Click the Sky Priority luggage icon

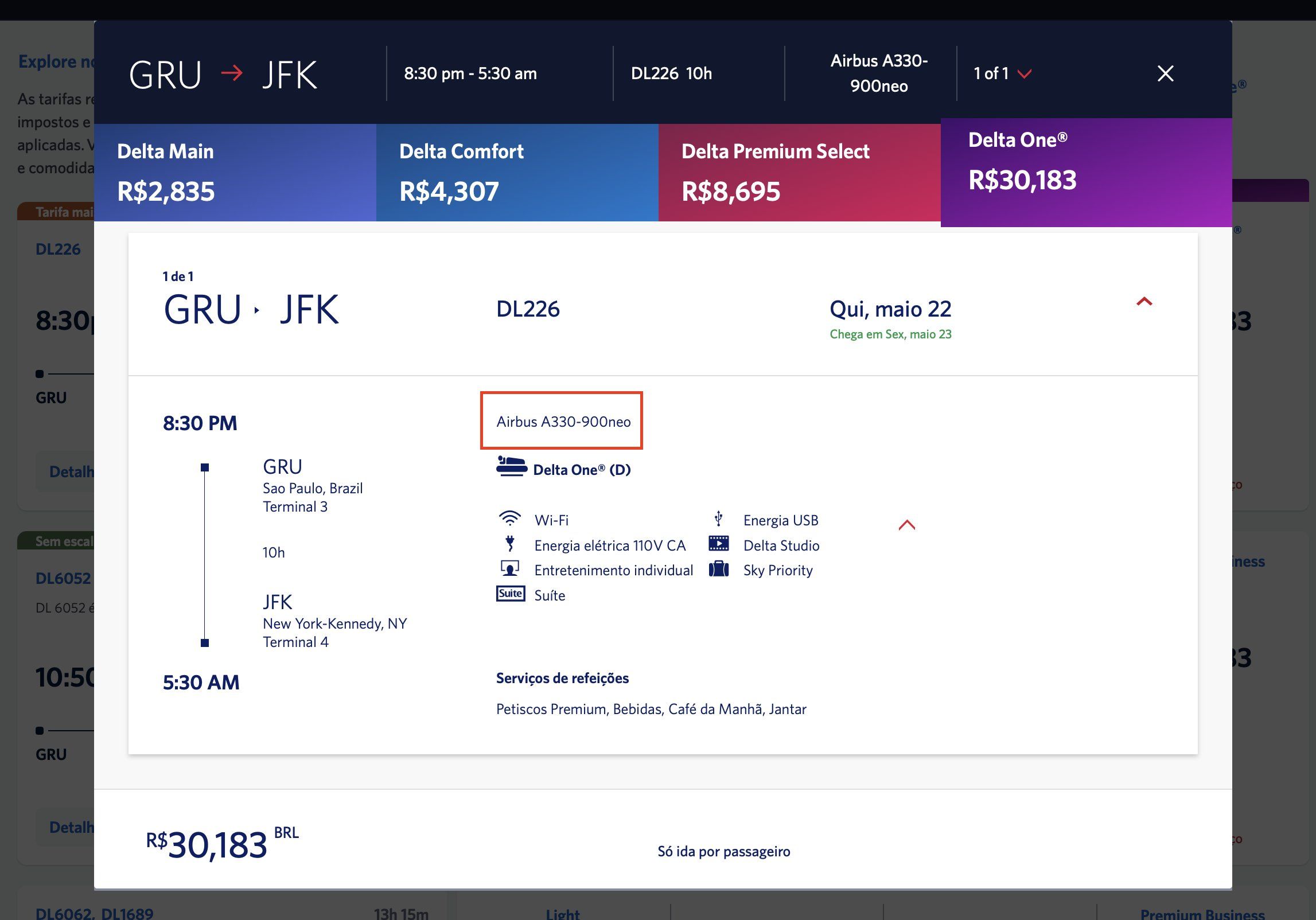[x=718, y=569]
